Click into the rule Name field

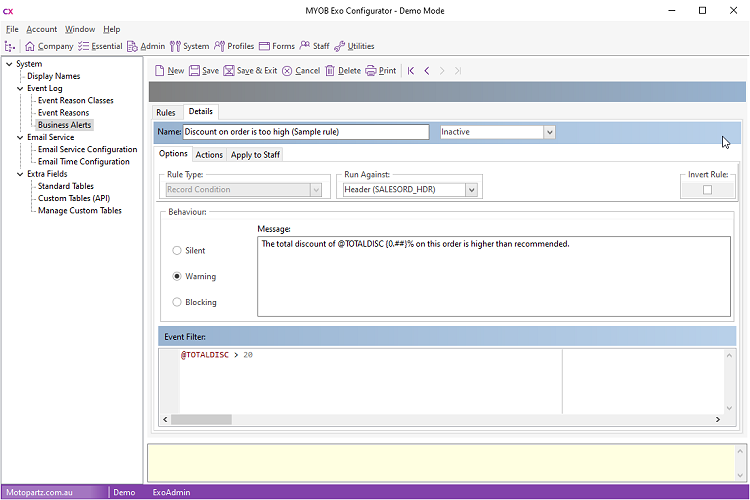[306, 132]
